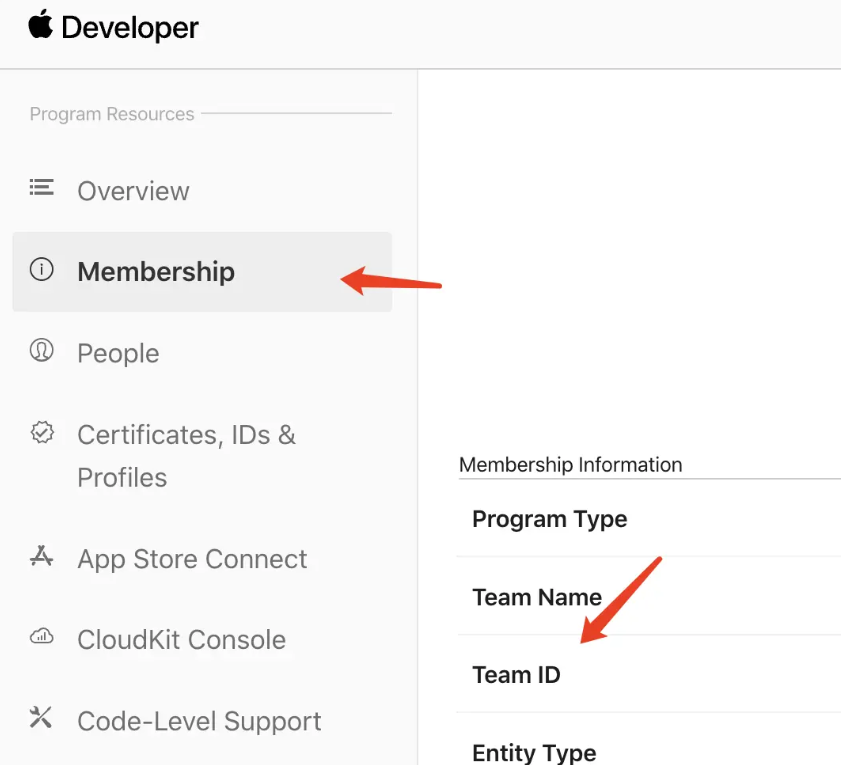
Task: Open the Developer home link
Action: pos(130,27)
